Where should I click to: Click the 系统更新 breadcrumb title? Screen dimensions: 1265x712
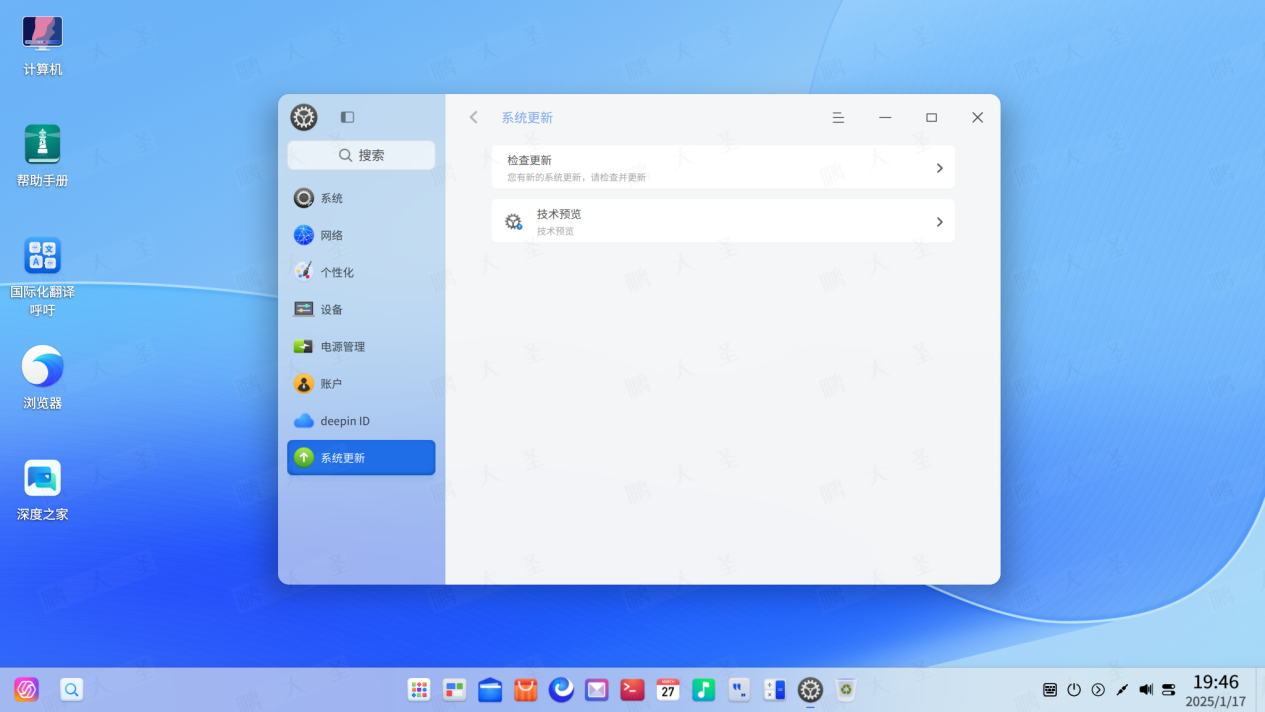click(x=527, y=118)
